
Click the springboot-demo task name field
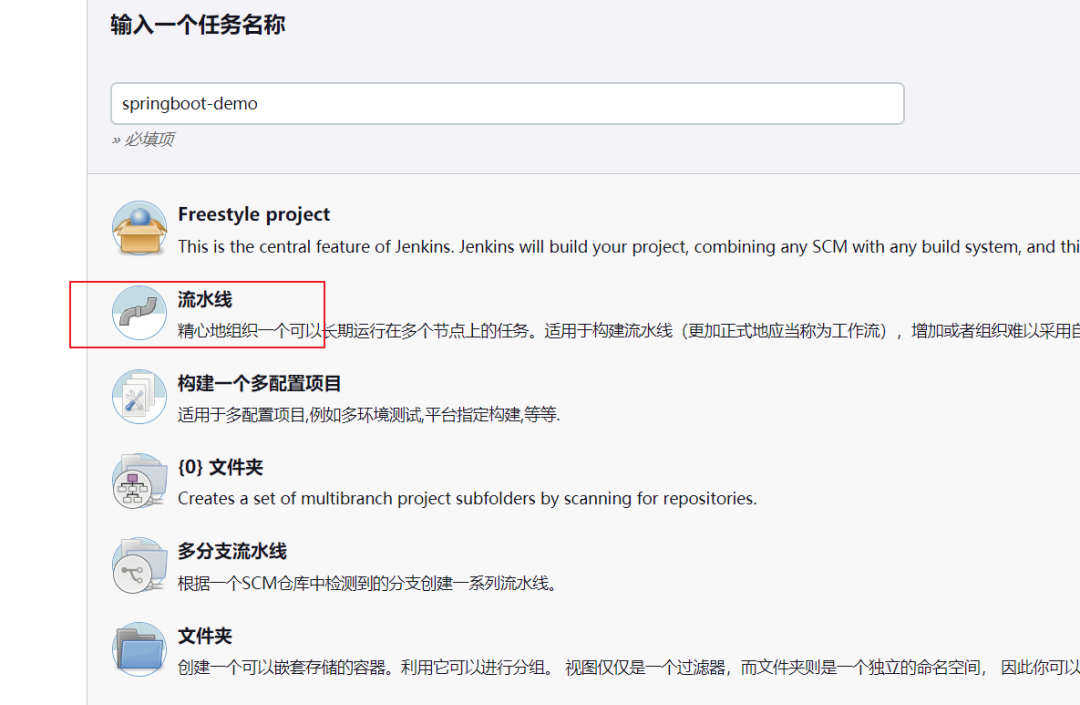507,104
